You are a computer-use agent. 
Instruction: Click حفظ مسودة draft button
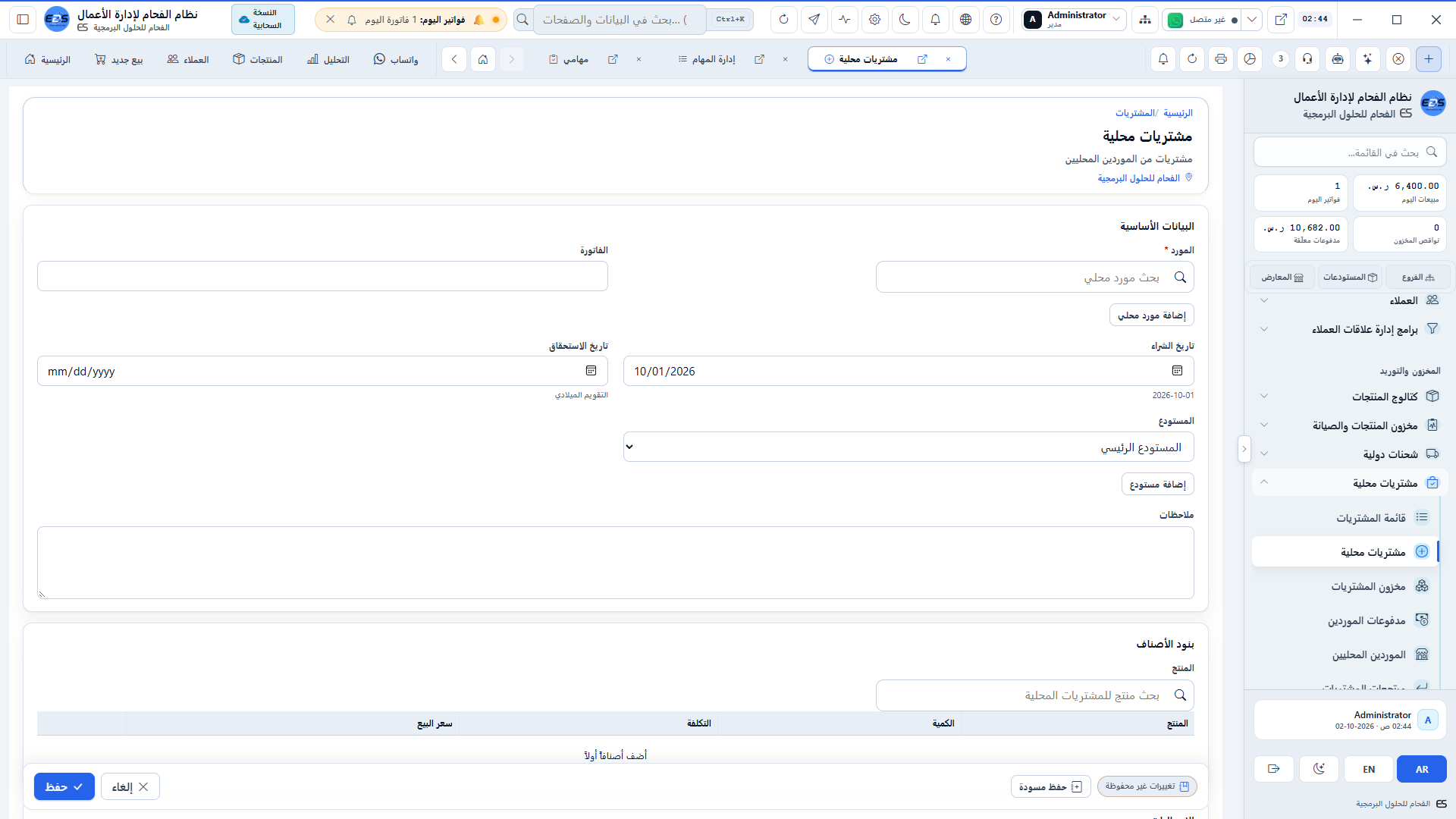[x=1051, y=786]
